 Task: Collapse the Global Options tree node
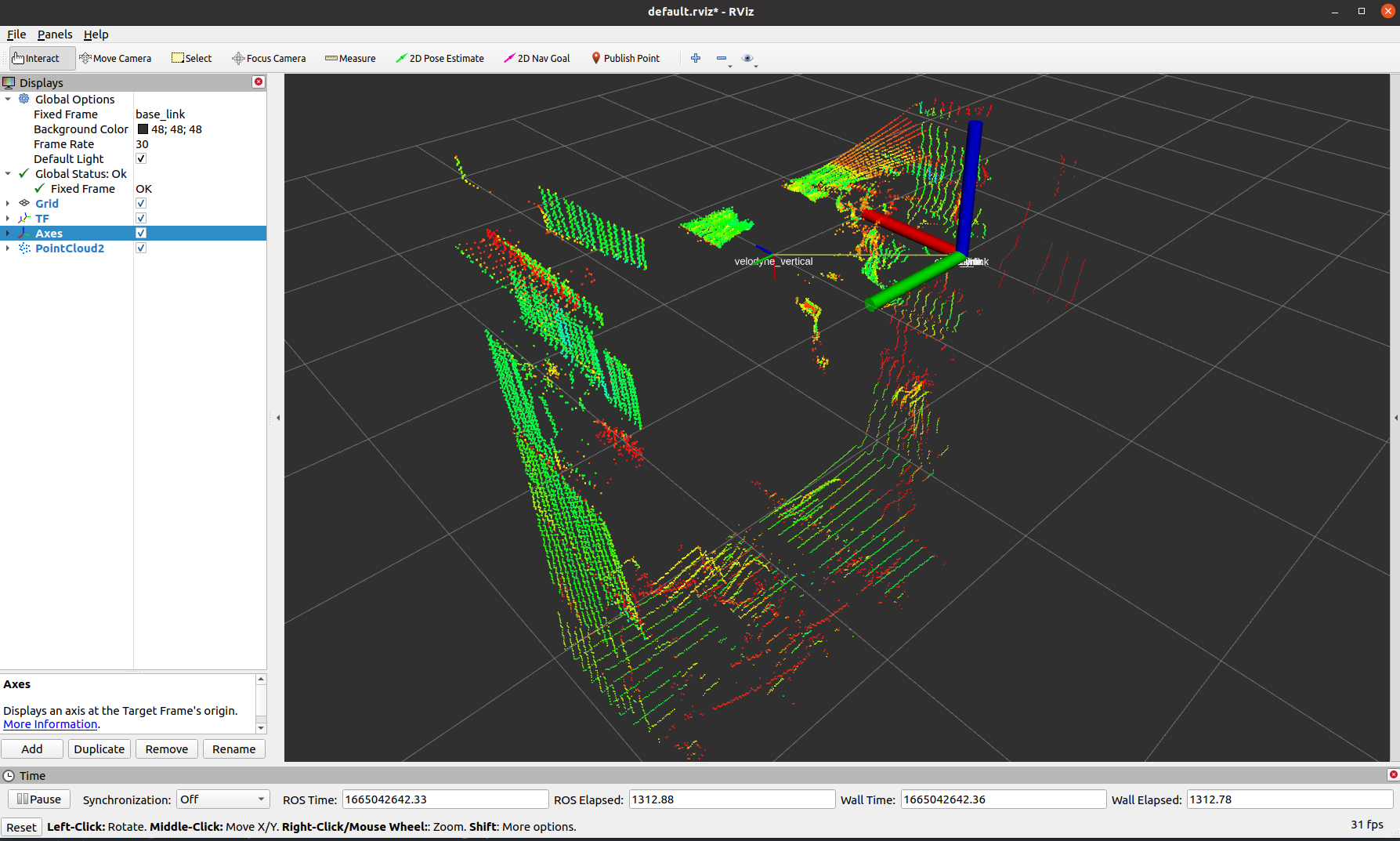[x=8, y=99]
